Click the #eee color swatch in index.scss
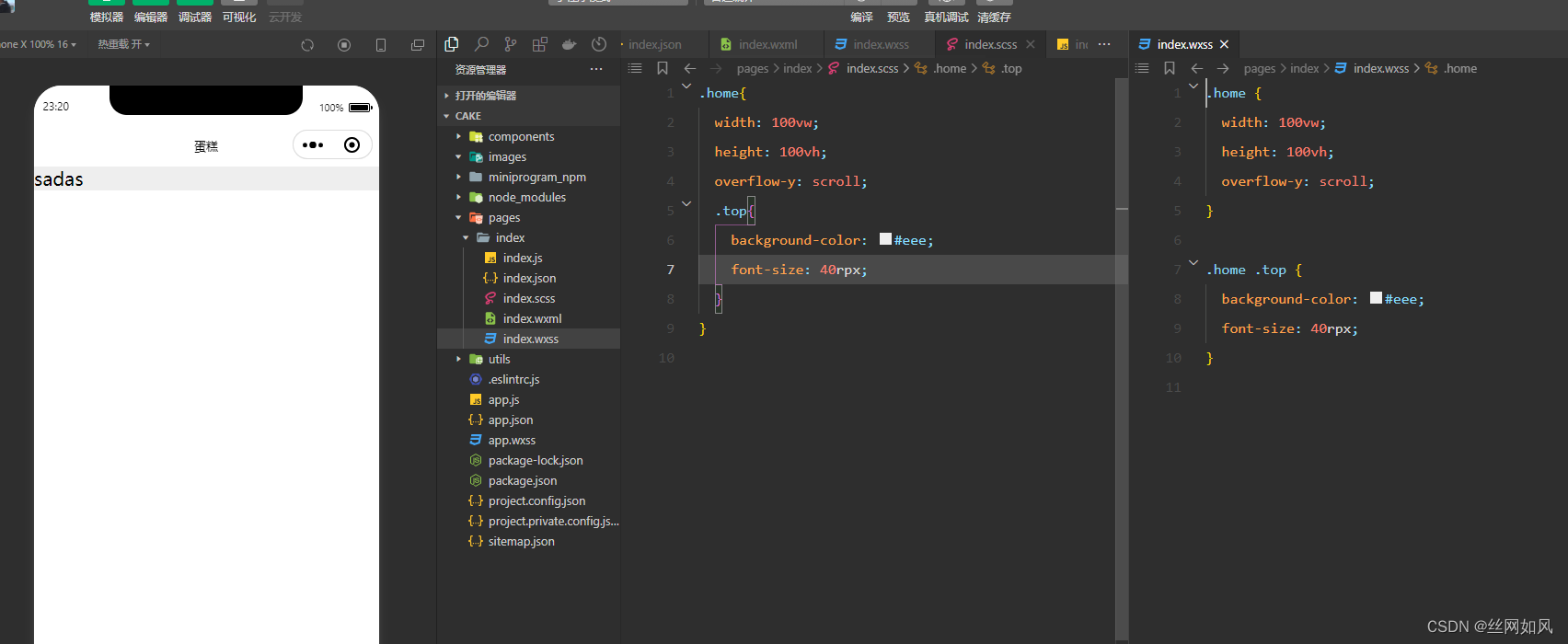 [x=885, y=239]
